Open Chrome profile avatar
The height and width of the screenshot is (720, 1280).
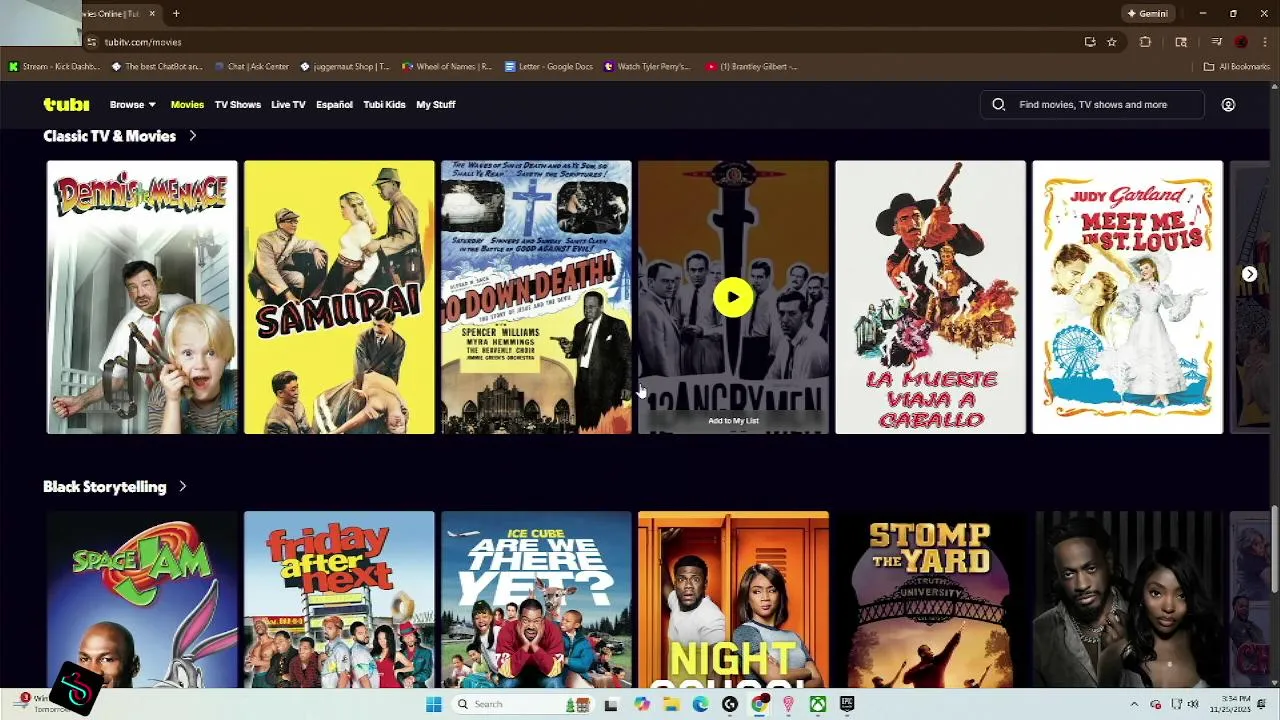[x=1241, y=42]
